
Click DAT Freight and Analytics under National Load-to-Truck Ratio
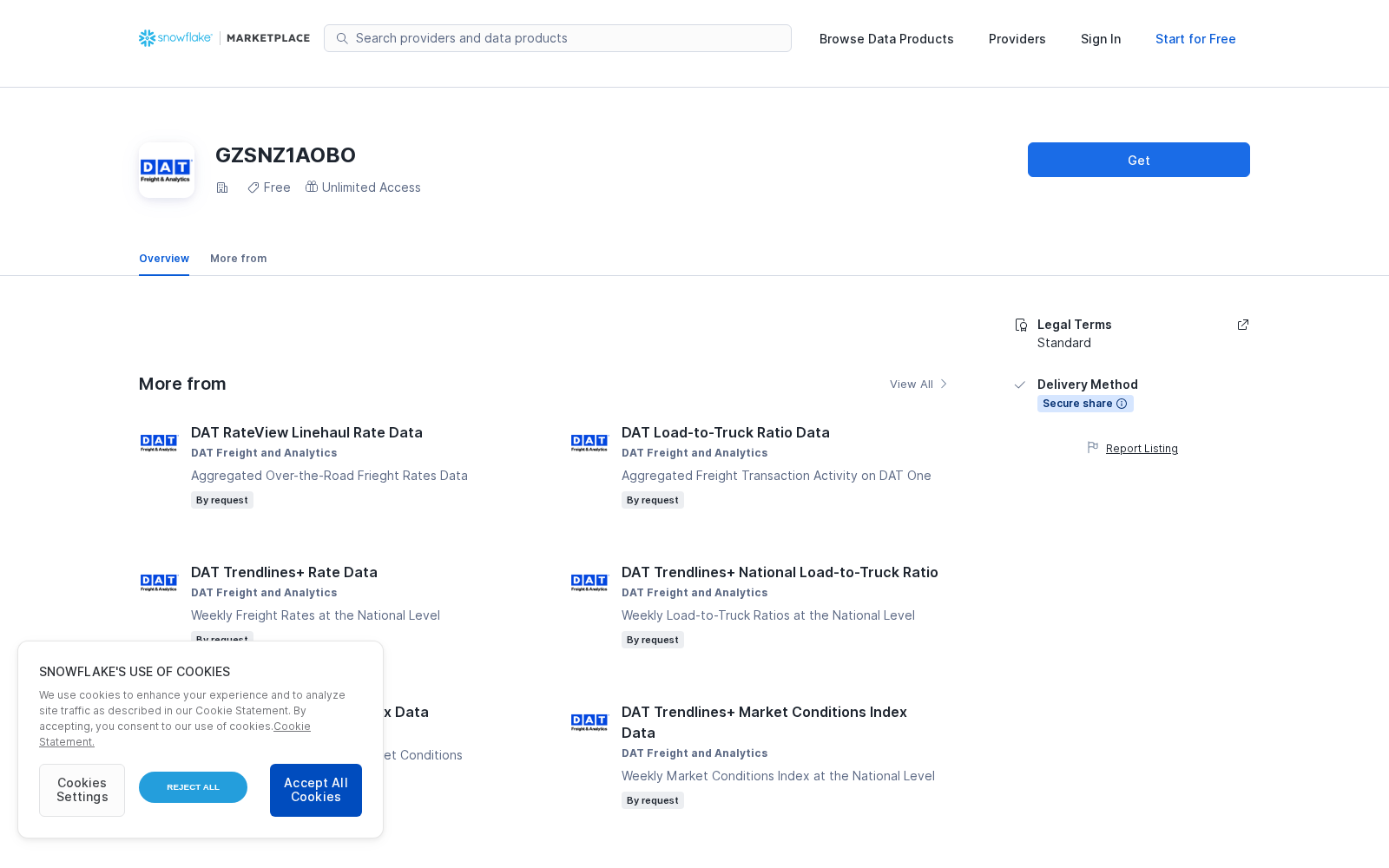[694, 593]
